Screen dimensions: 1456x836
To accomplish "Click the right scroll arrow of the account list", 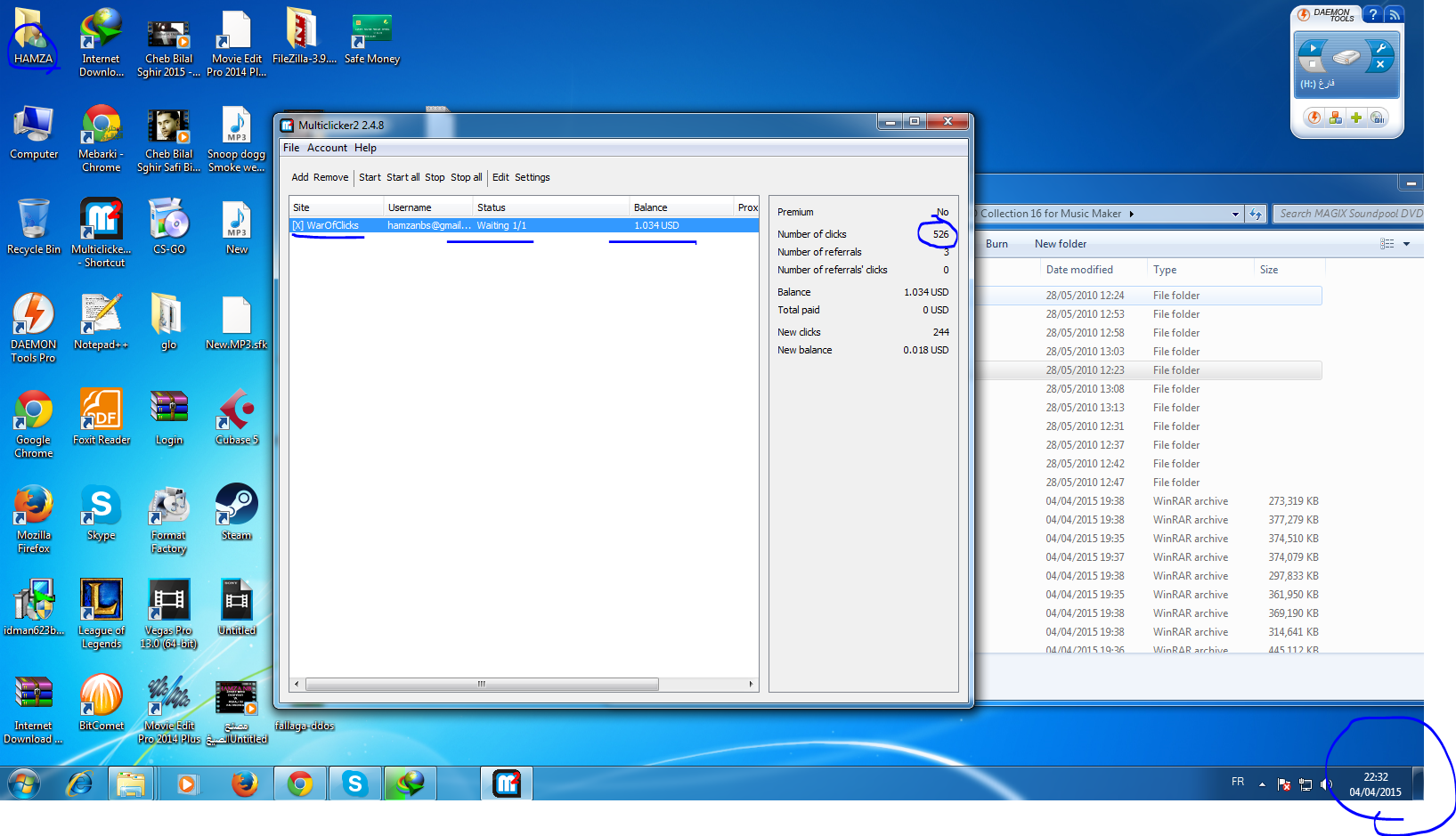I will click(x=751, y=684).
